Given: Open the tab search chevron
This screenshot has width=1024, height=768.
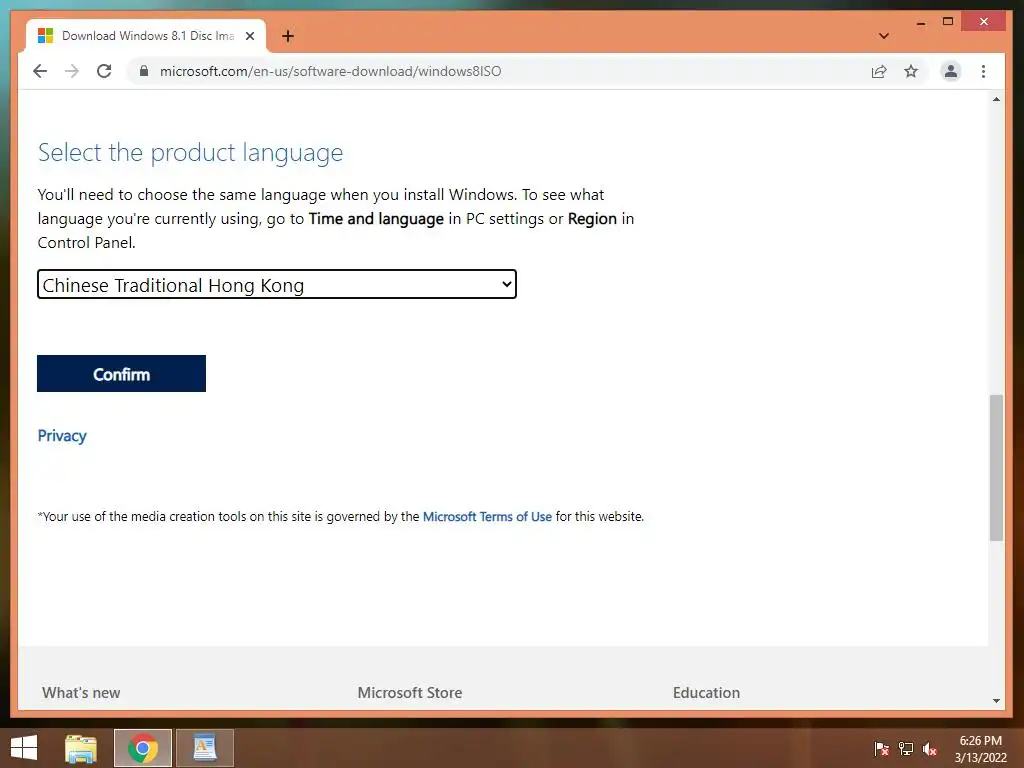Looking at the screenshot, I should point(884,36).
